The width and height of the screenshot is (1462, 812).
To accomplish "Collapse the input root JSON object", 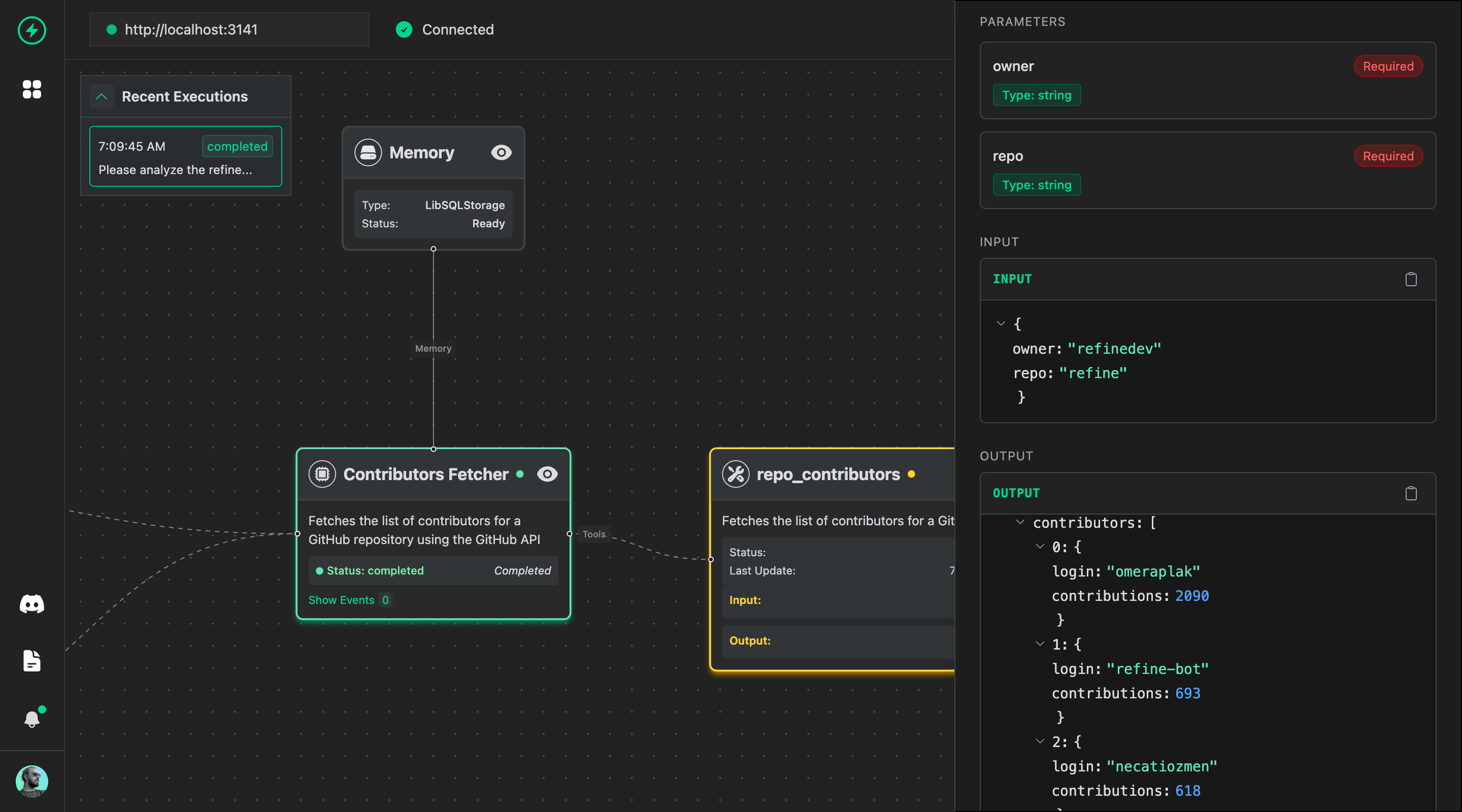I will click(x=1001, y=323).
